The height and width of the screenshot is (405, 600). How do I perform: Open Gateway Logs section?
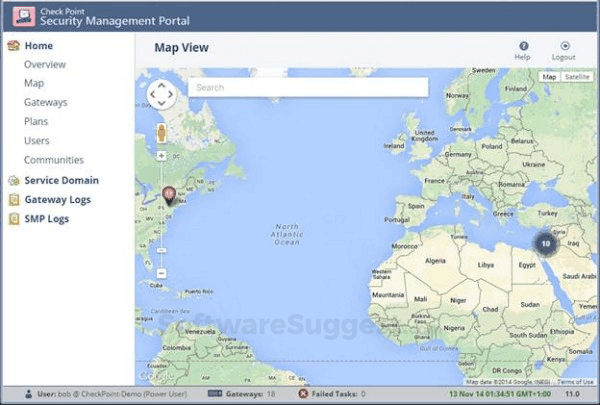tap(58, 200)
